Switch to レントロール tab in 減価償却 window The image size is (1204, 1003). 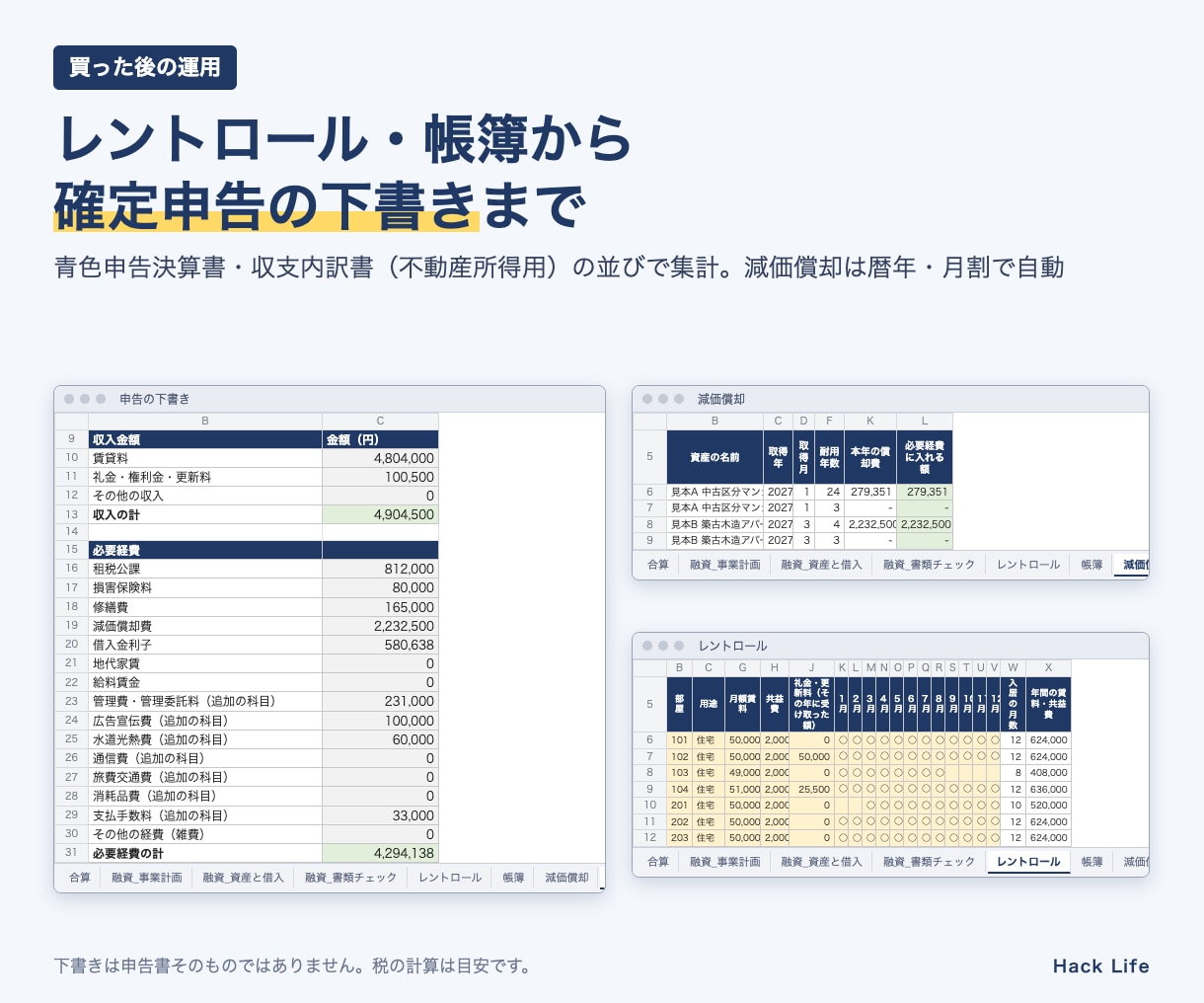coord(1028,565)
